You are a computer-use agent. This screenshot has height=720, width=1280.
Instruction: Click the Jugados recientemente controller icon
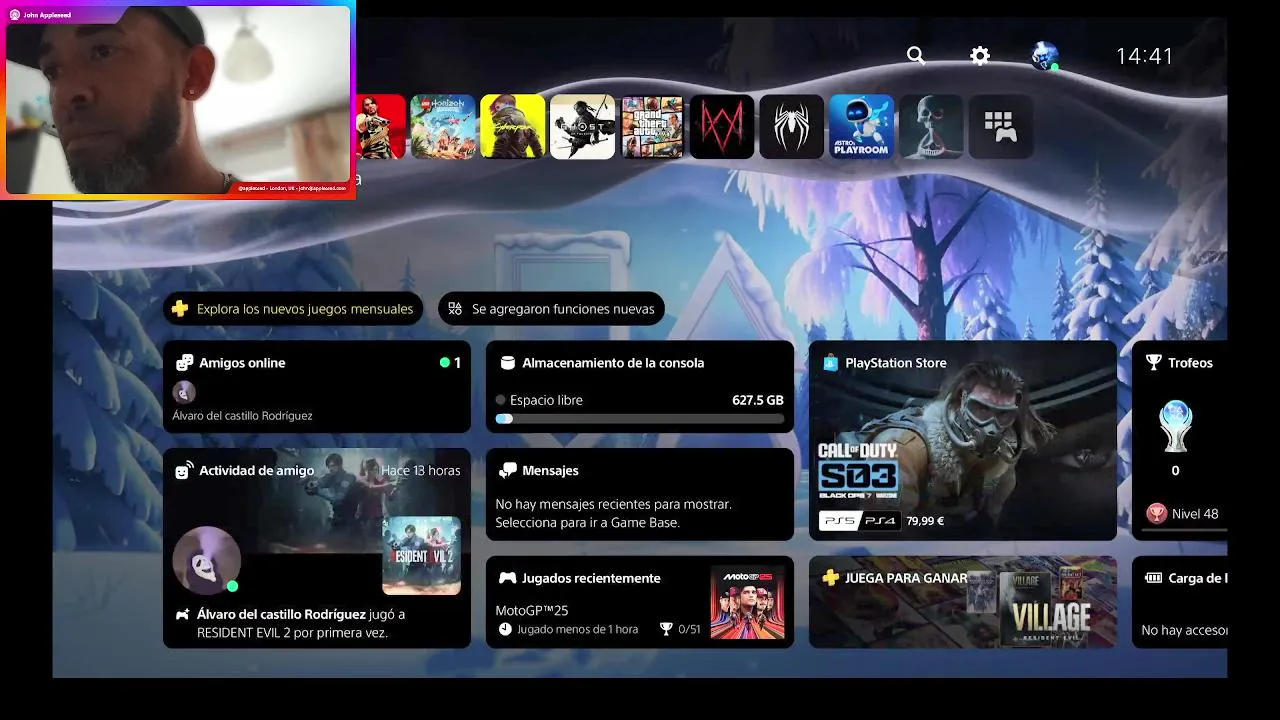(x=507, y=578)
